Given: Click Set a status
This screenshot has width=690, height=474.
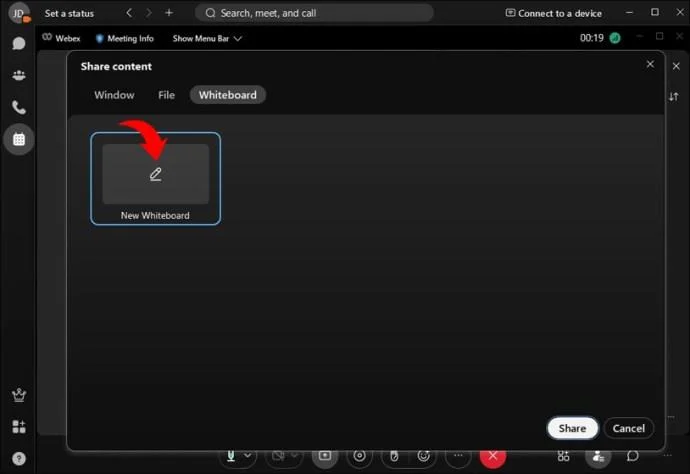Looking at the screenshot, I should 69,13.
